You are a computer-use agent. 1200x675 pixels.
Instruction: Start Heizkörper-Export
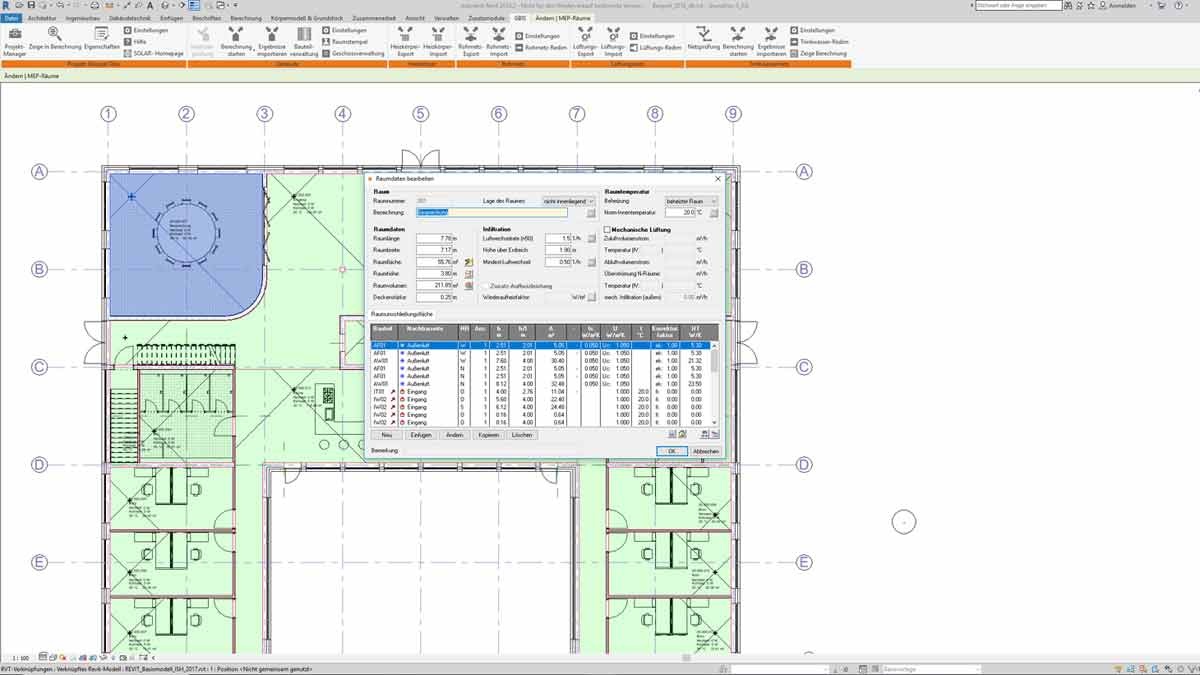tap(404, 40)
